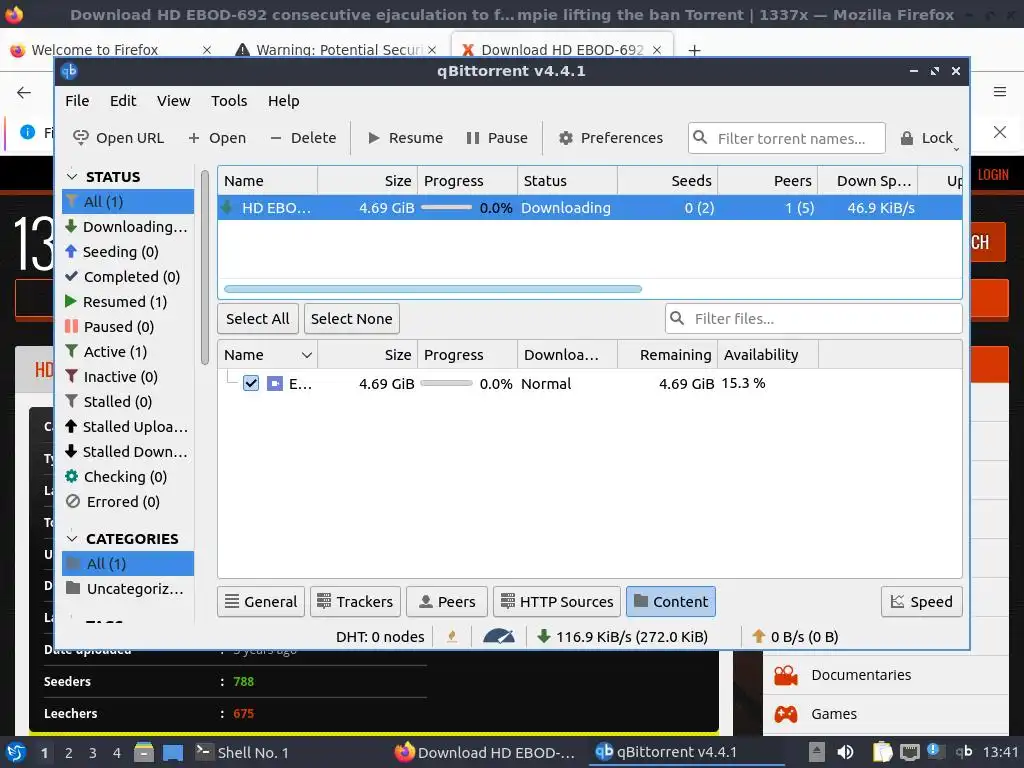
Task: Click the Preferences gear icon
Action: [566, 138]
